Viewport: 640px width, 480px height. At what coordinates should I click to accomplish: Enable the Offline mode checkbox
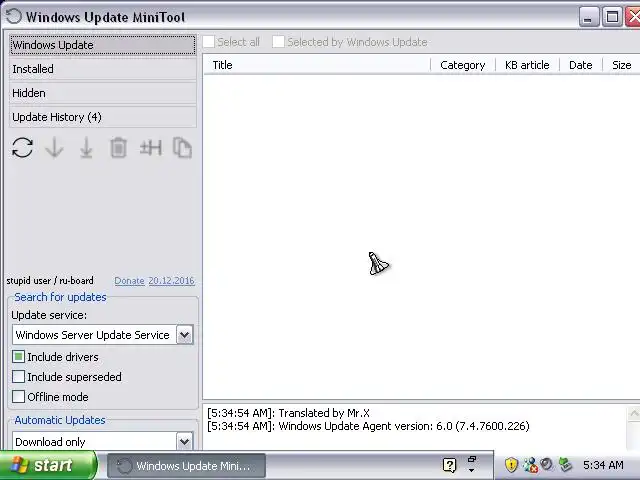(18, 397)
